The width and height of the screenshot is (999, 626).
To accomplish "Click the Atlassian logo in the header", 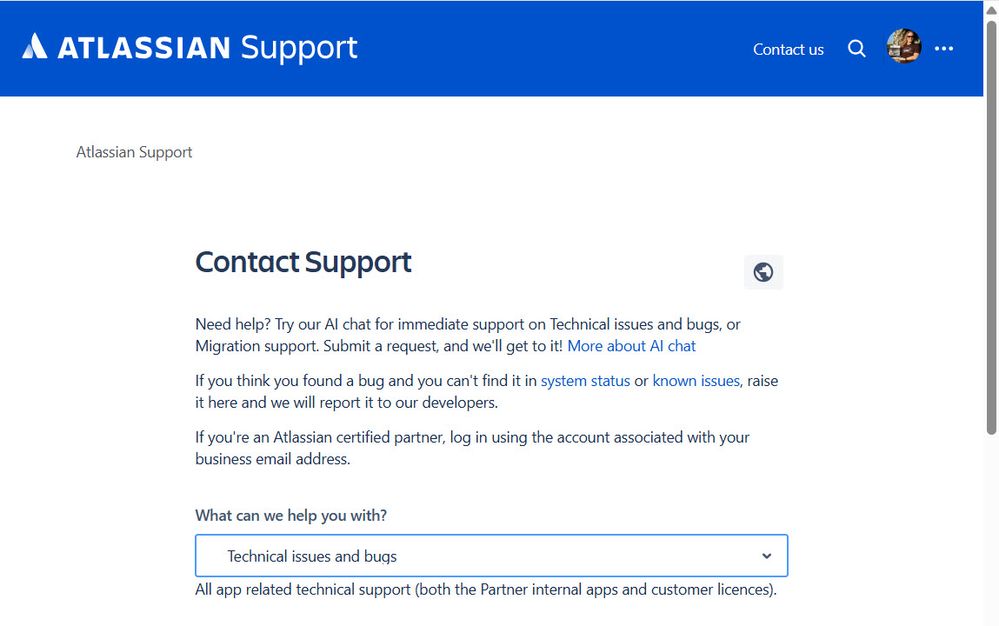I will point(36,46).
